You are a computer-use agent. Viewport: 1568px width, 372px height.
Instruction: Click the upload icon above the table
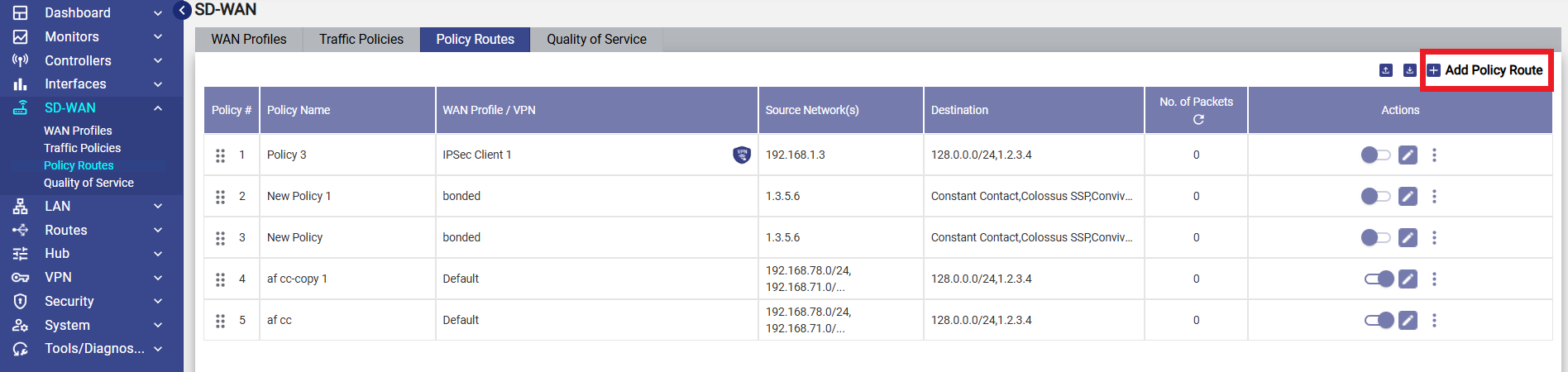click(x=1386, y=70)
